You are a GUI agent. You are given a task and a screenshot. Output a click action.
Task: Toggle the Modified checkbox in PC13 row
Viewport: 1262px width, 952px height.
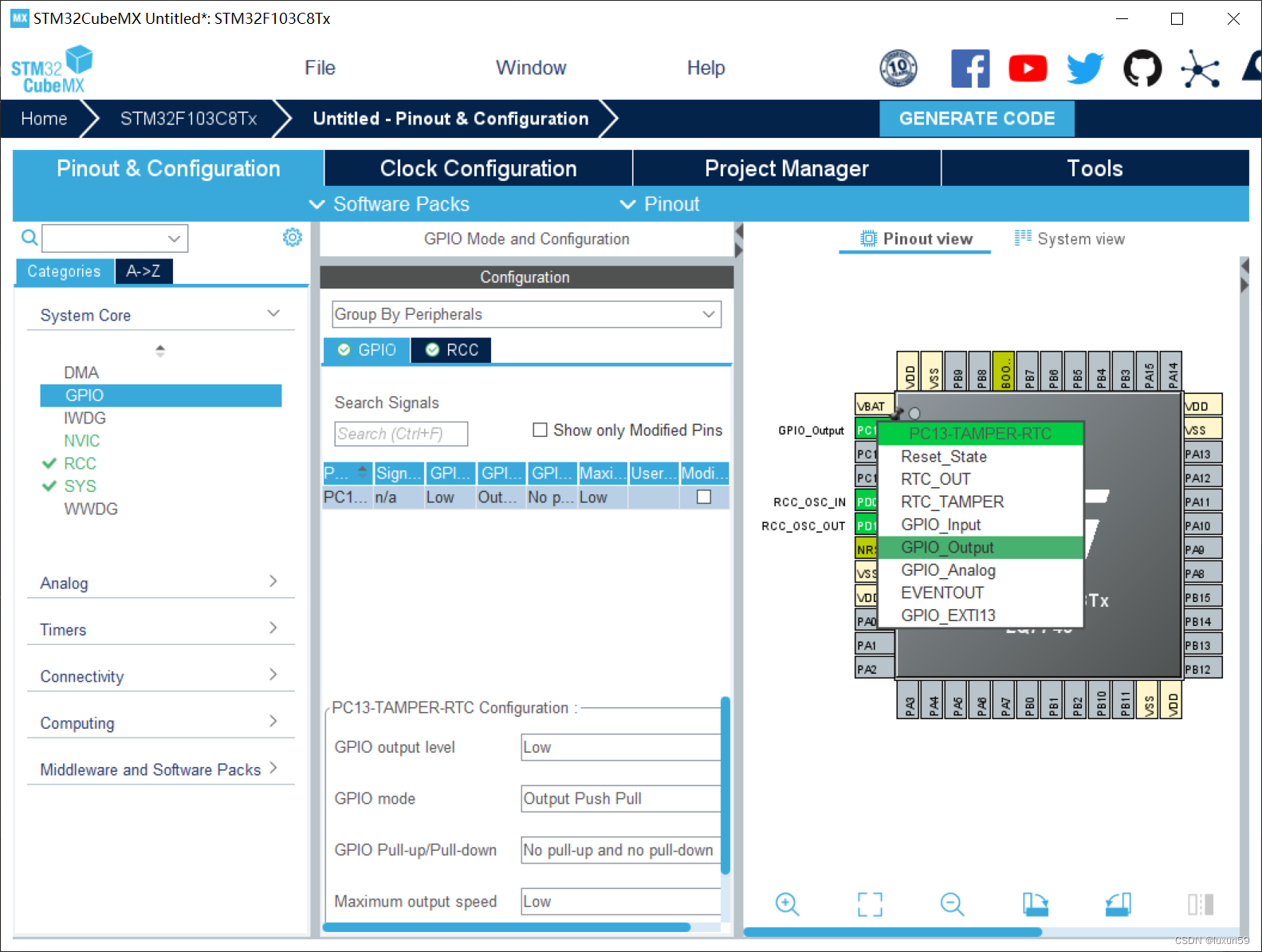pyautogui.click(x=704, y=497)
